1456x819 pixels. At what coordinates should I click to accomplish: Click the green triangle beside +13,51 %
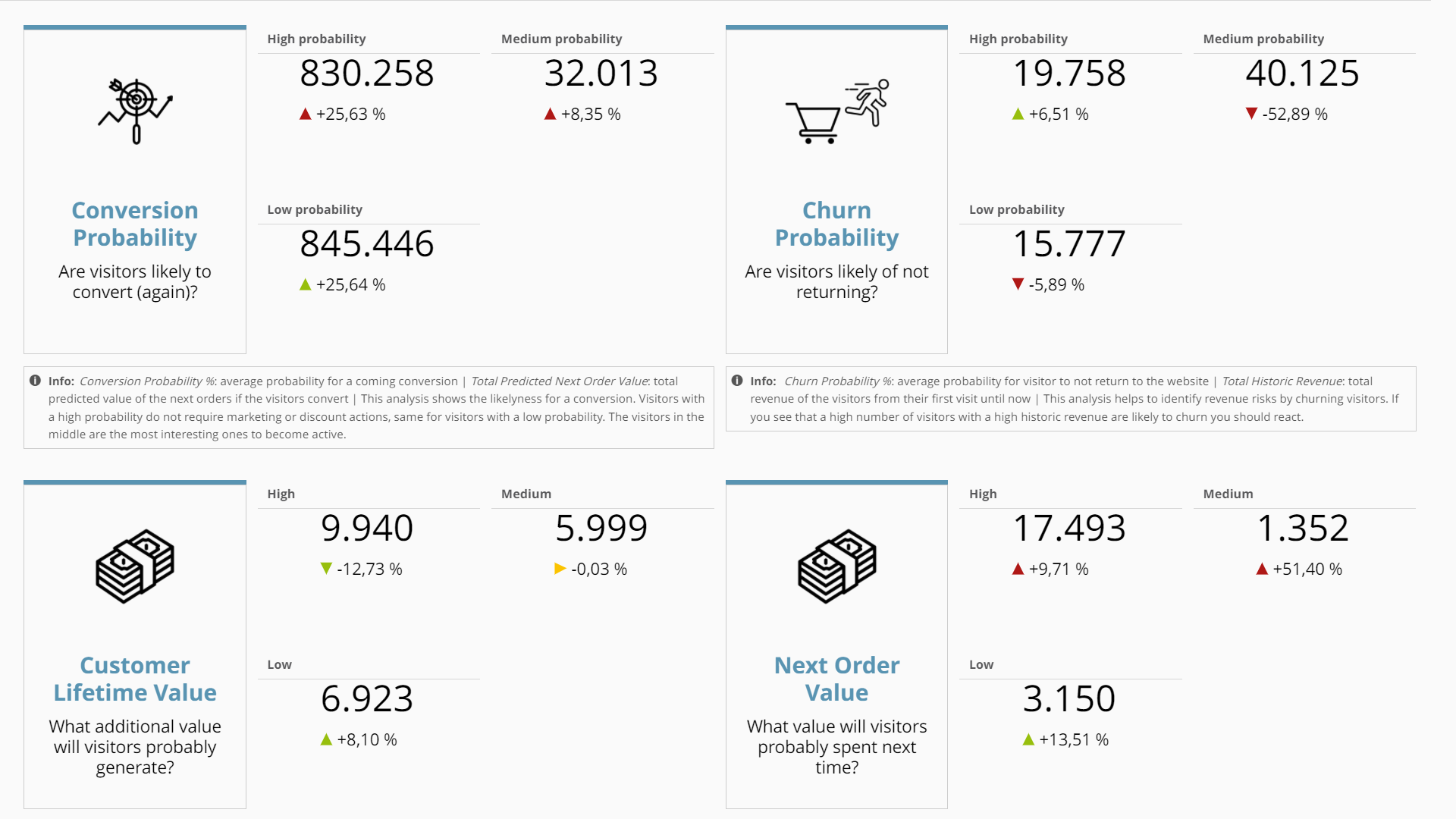pyautogui.click(x=1030, y=739)
